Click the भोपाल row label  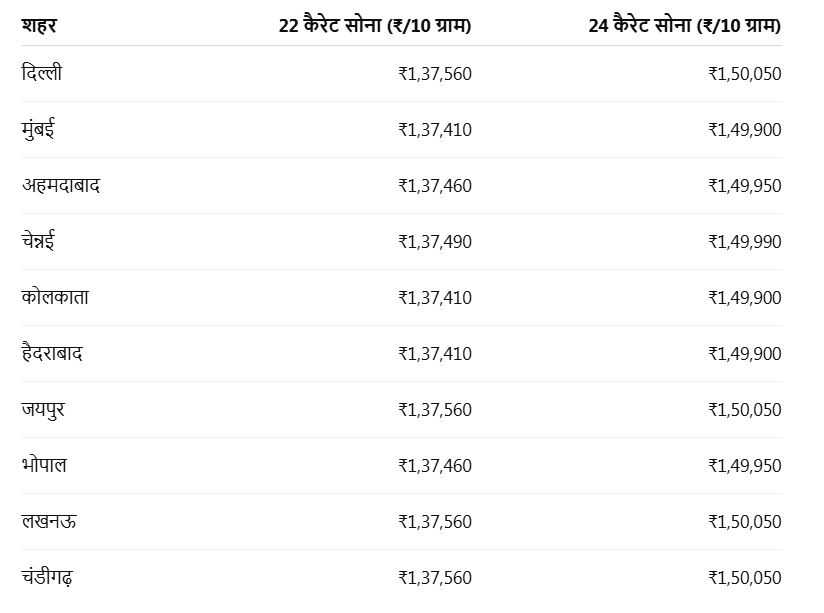tap(44, 465)
